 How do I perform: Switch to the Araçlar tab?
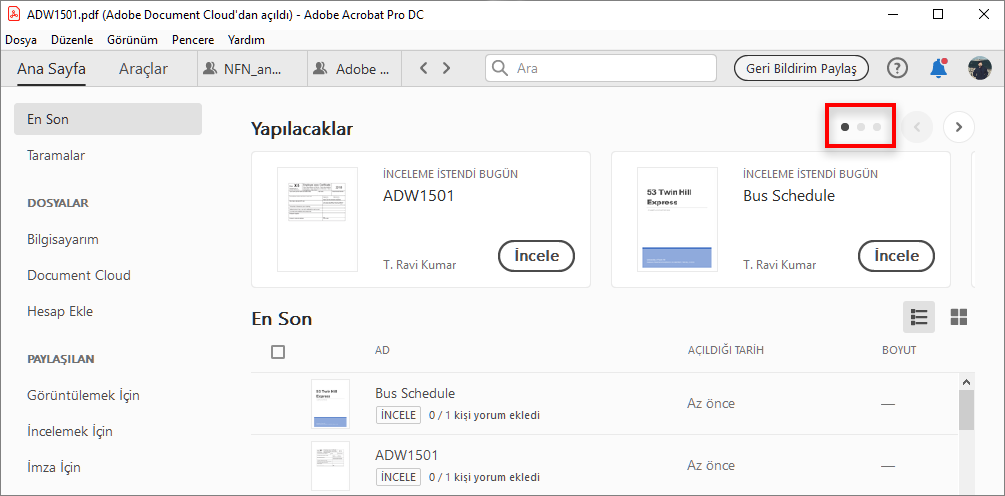pyautogui.click(x=143, y=69)
